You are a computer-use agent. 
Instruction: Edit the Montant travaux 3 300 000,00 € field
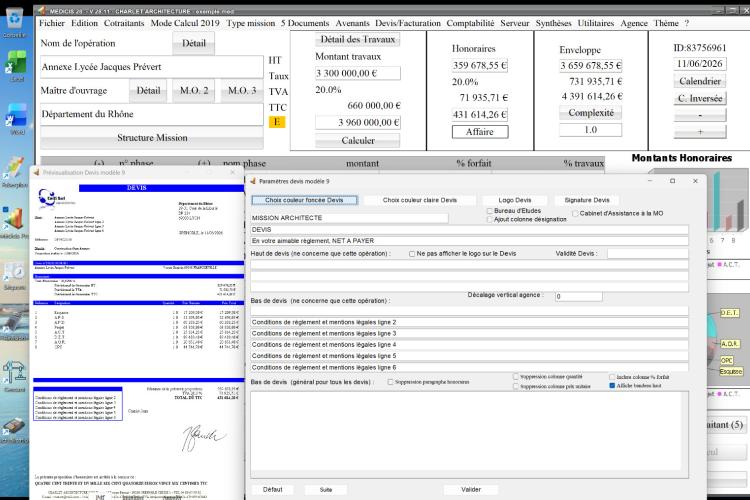click(357, 73)
